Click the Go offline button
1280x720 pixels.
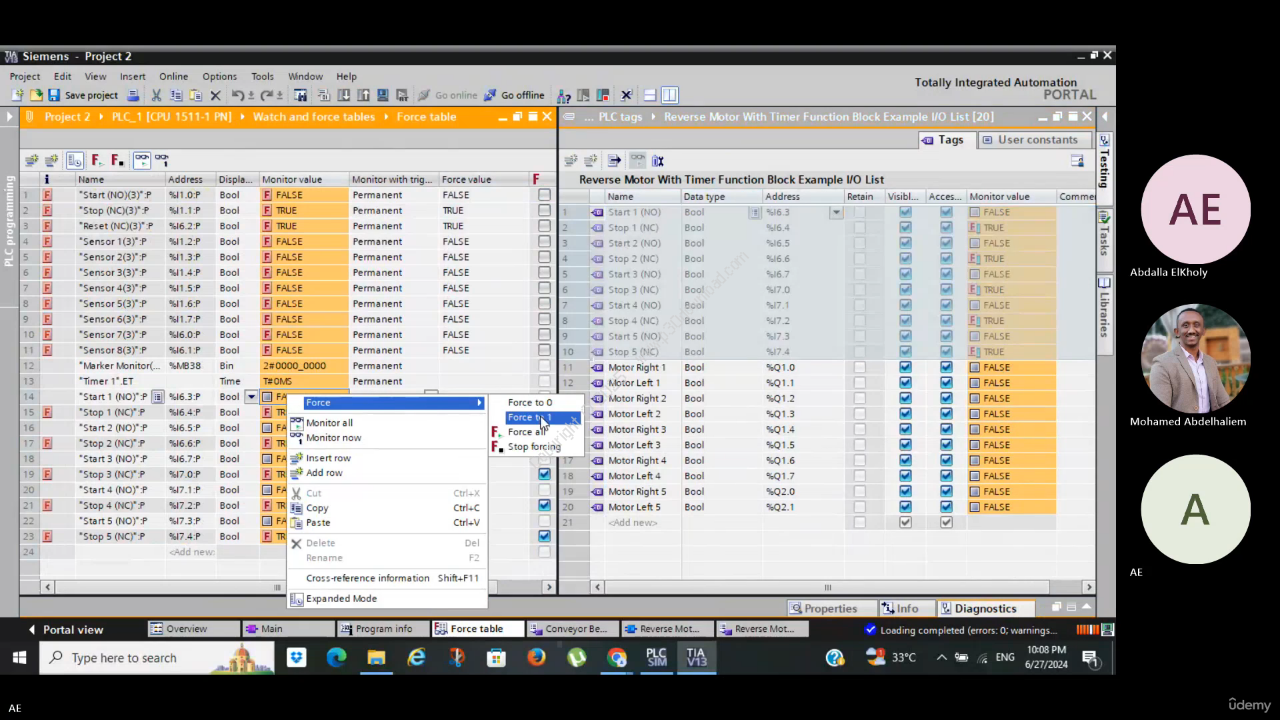[x=514, y=95]
